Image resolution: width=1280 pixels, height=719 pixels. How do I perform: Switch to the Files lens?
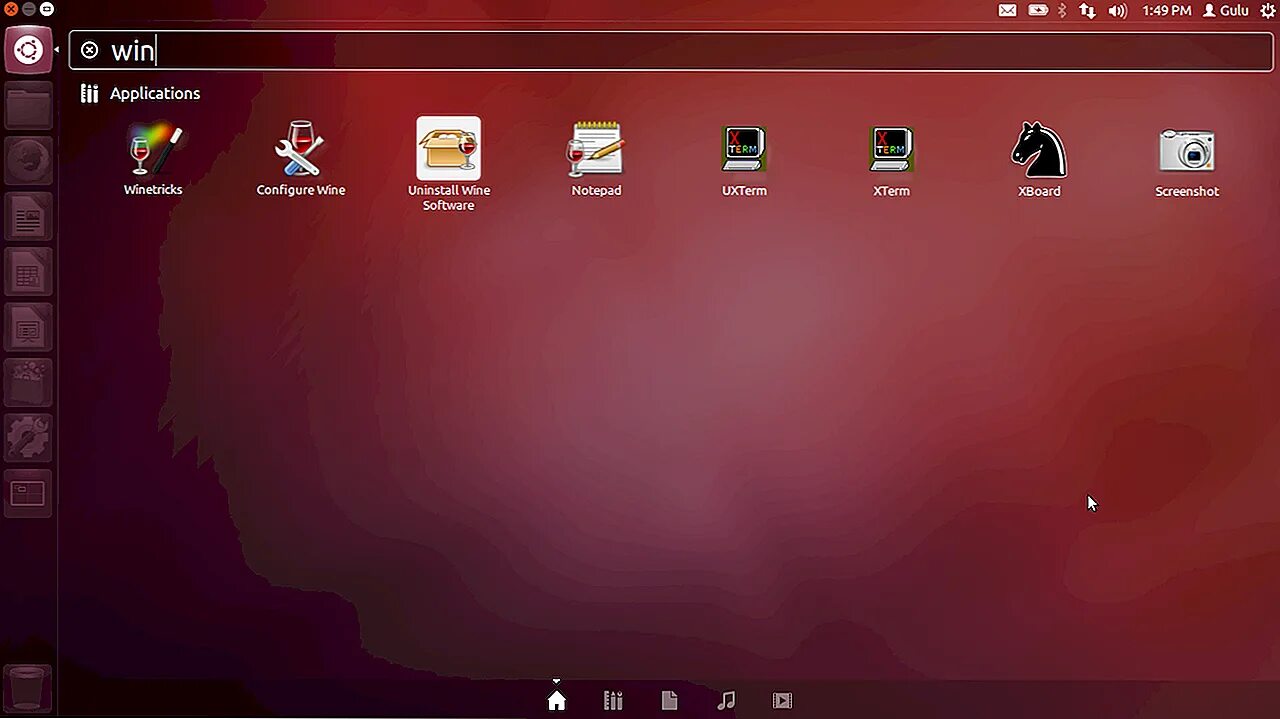pos(669,701)
